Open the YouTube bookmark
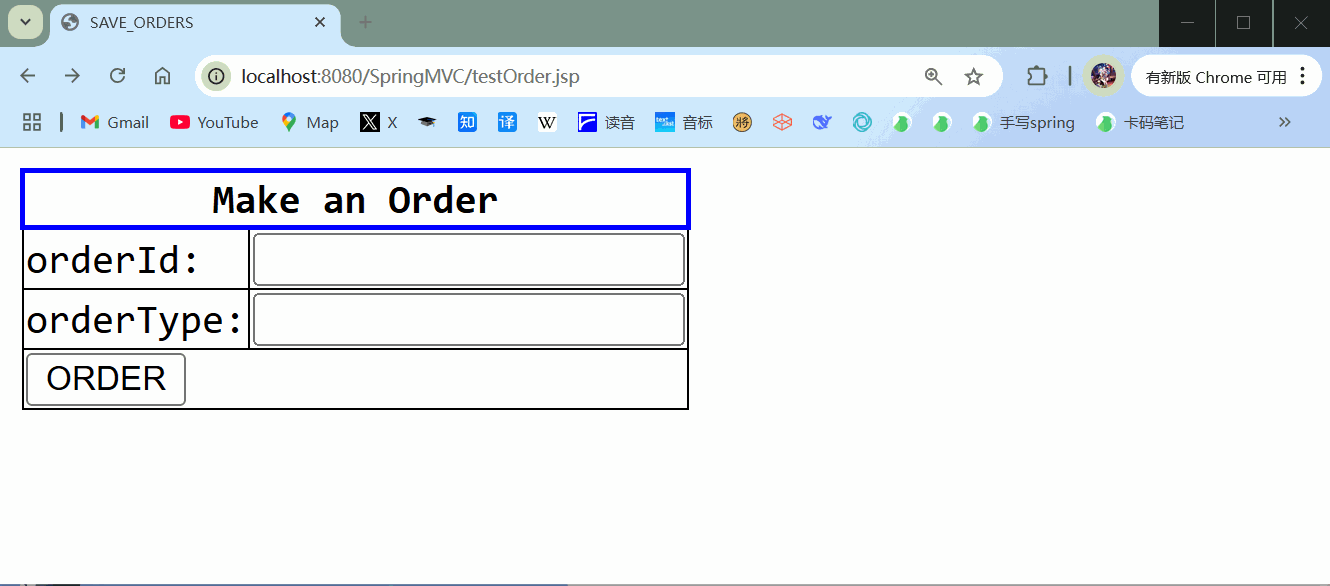This screenshot has width=1330, height=586. (x=214, y=122)
